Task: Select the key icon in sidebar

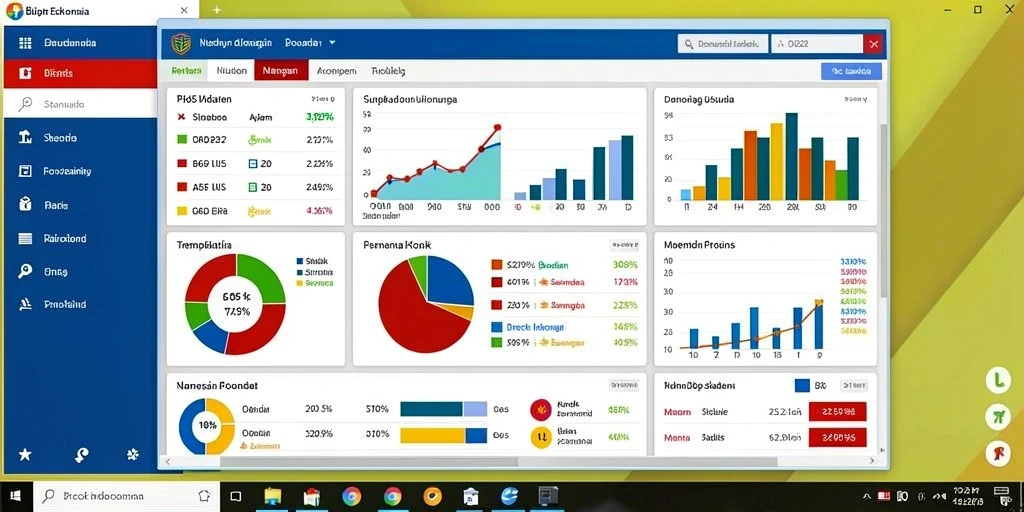Action: click(x=25, y=272)
